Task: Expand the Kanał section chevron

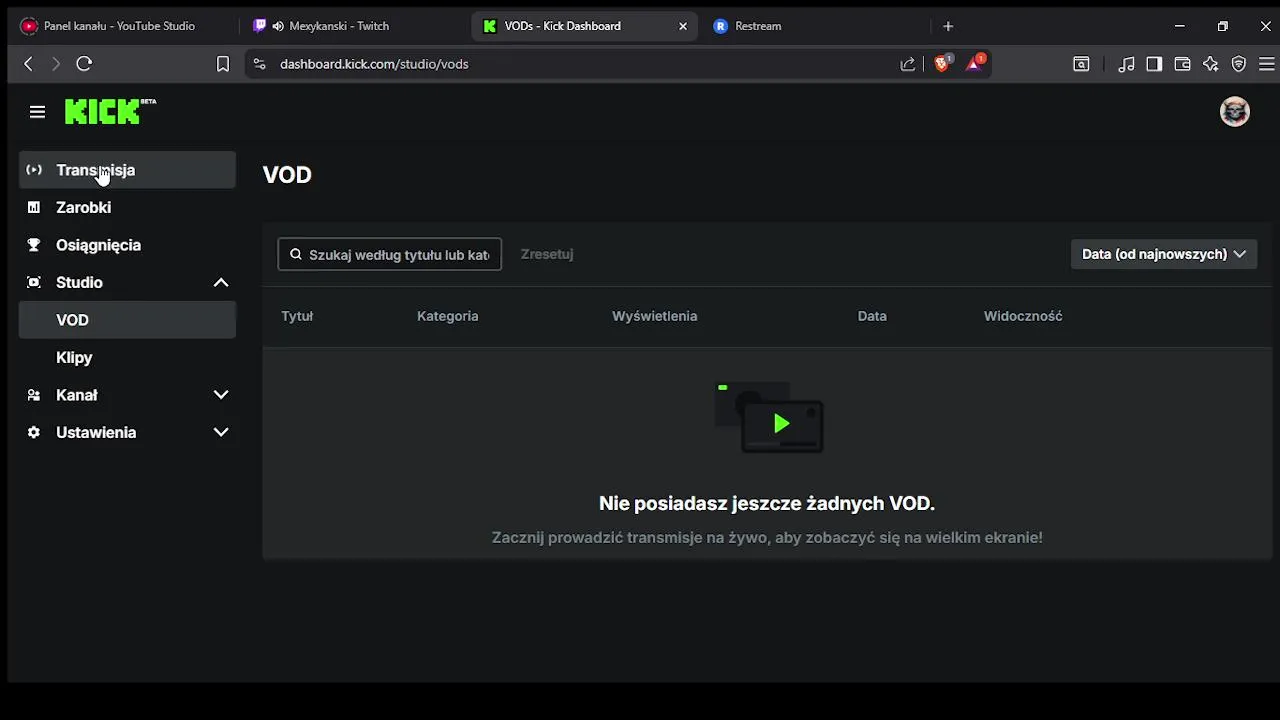Action: tap(221, 395)
